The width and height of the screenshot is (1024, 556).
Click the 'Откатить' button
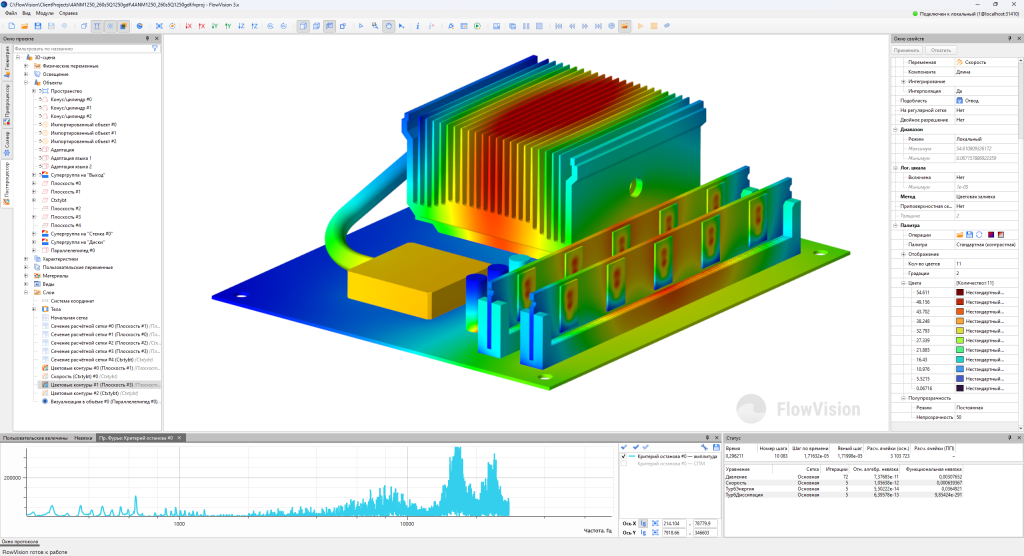[x=941, y=50]
